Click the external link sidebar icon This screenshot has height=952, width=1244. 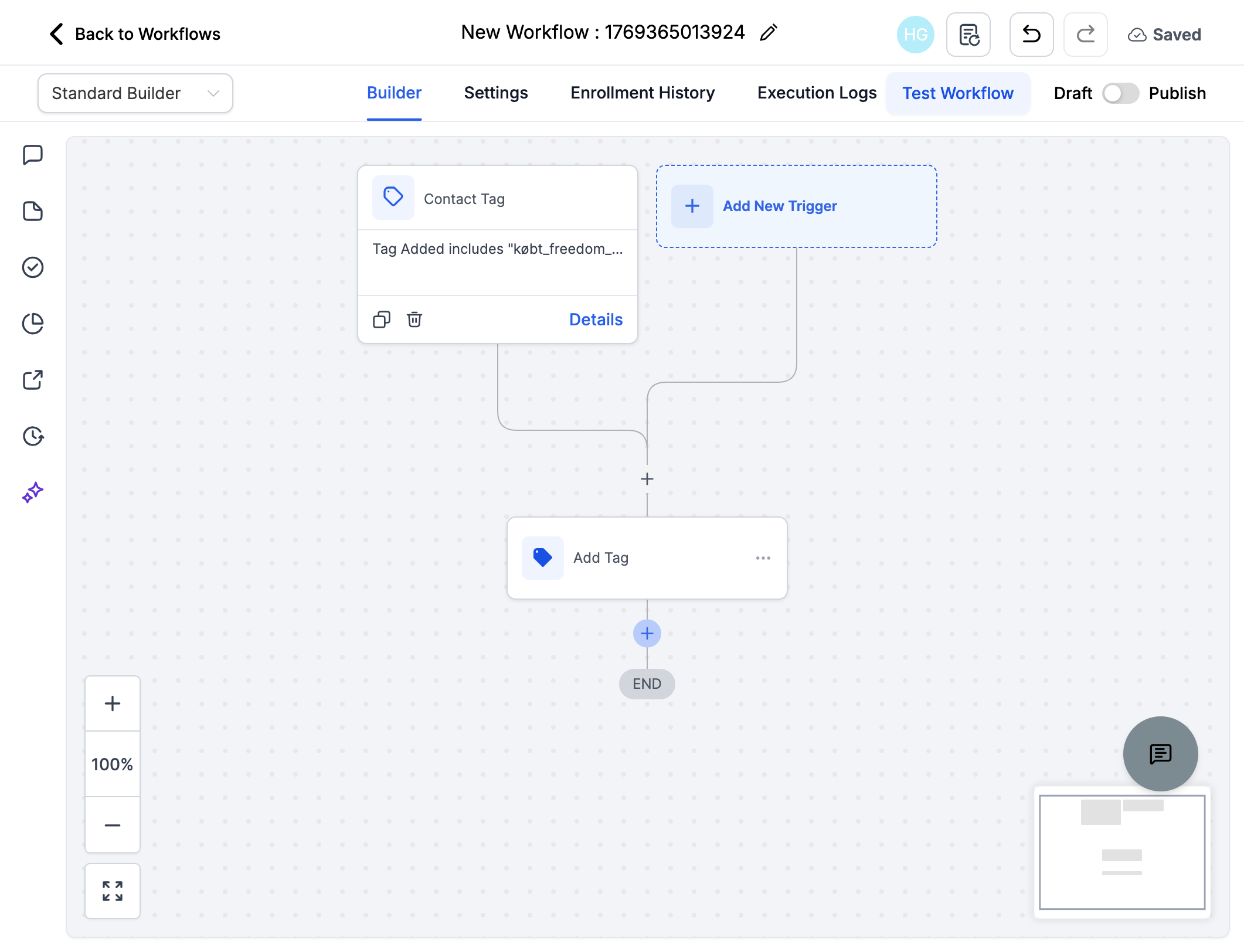click(x=33, y=380)
